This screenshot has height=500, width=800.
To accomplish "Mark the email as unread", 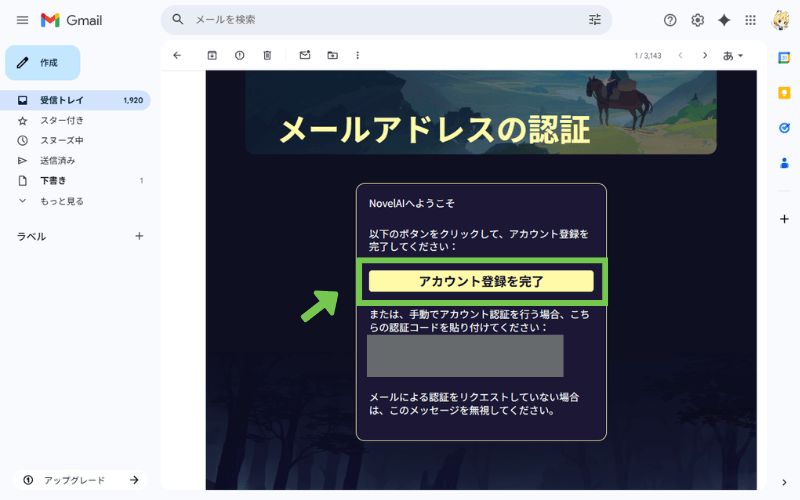I will pos(305,55).
